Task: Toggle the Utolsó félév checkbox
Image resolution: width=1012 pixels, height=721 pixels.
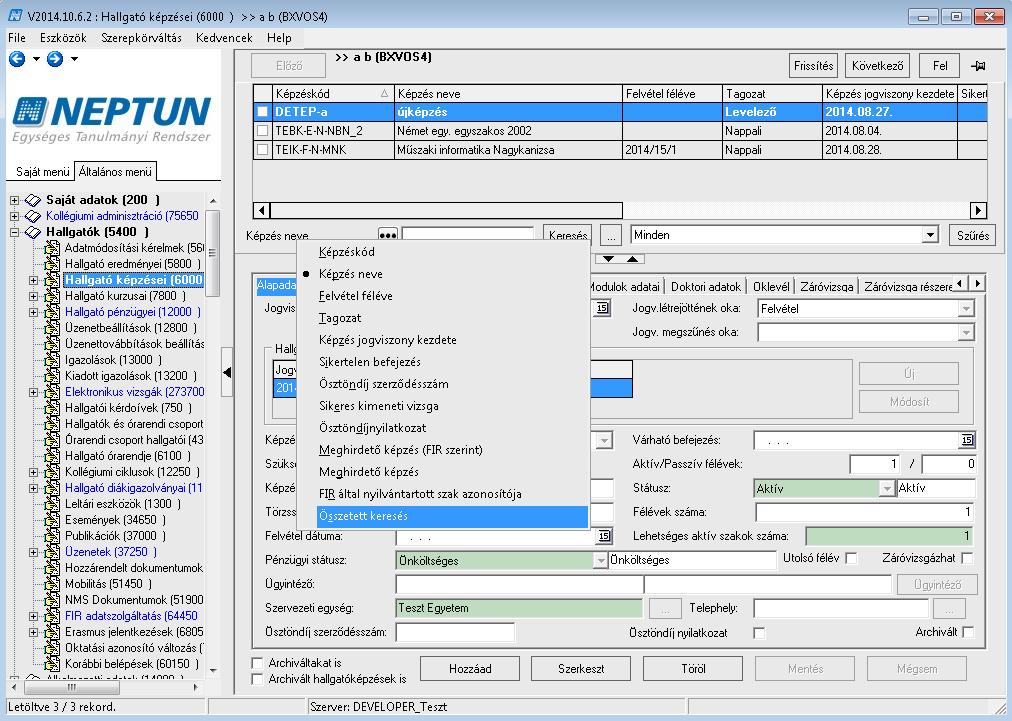Action: pyautogui.click(x=851, y=558)
